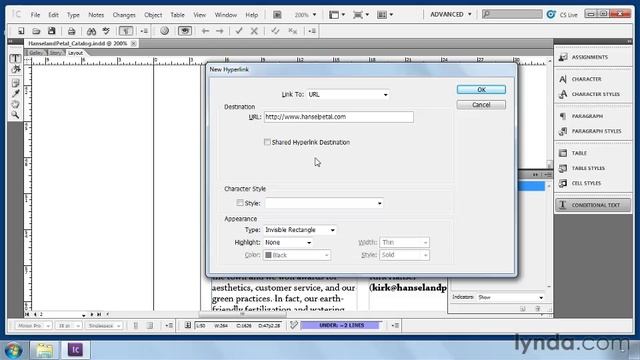The height and width of the screenshot is (360, 640).
Task: Open the Screen Mode dropdown
Action: (361, 15)
